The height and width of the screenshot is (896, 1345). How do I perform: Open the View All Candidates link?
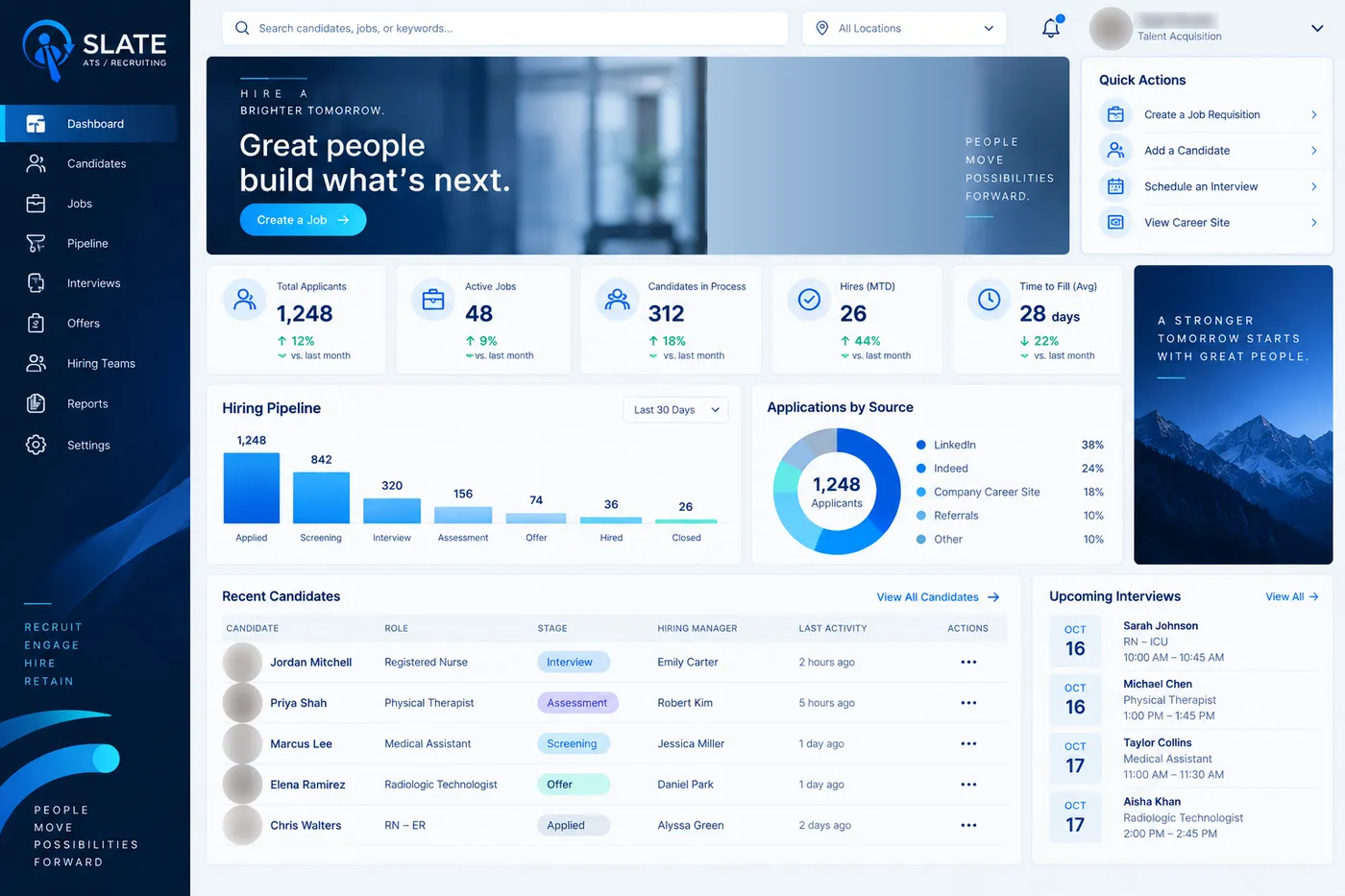(x=938, y=597)
